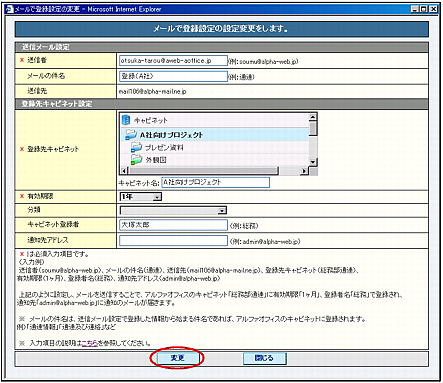This screenshot has width=443, height=383.
Task: Select the プレゼン資料 tree item
Action: (x=164, y=147)
